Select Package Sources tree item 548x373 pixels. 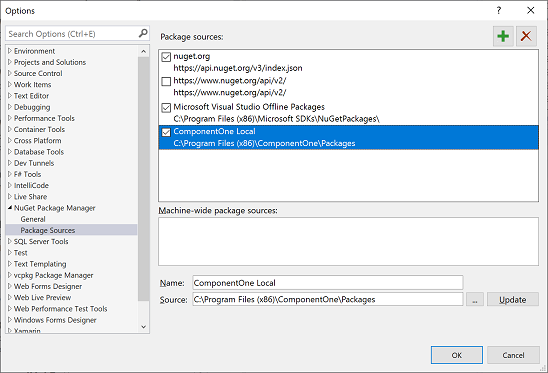pyautogui.click(x=48, y=230)
